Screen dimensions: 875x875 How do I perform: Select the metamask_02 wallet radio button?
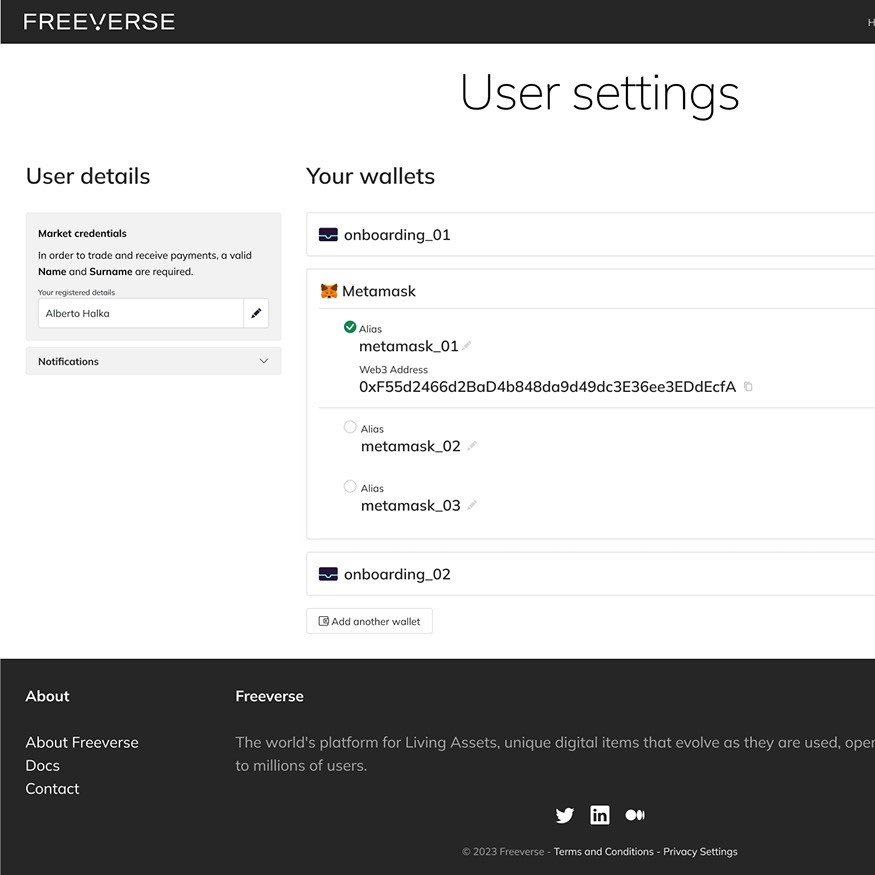[350, 427]
